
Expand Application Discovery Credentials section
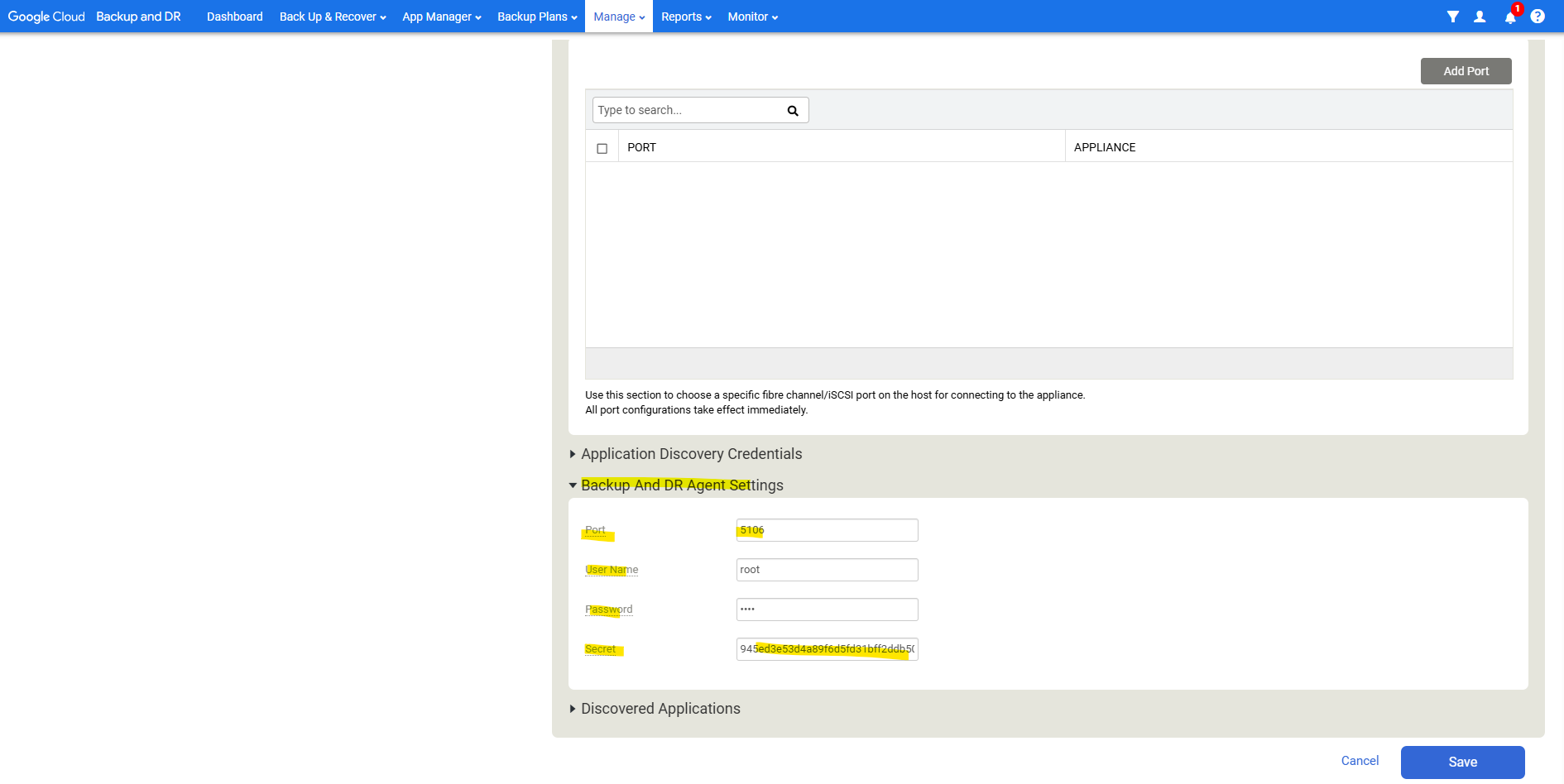691,454
